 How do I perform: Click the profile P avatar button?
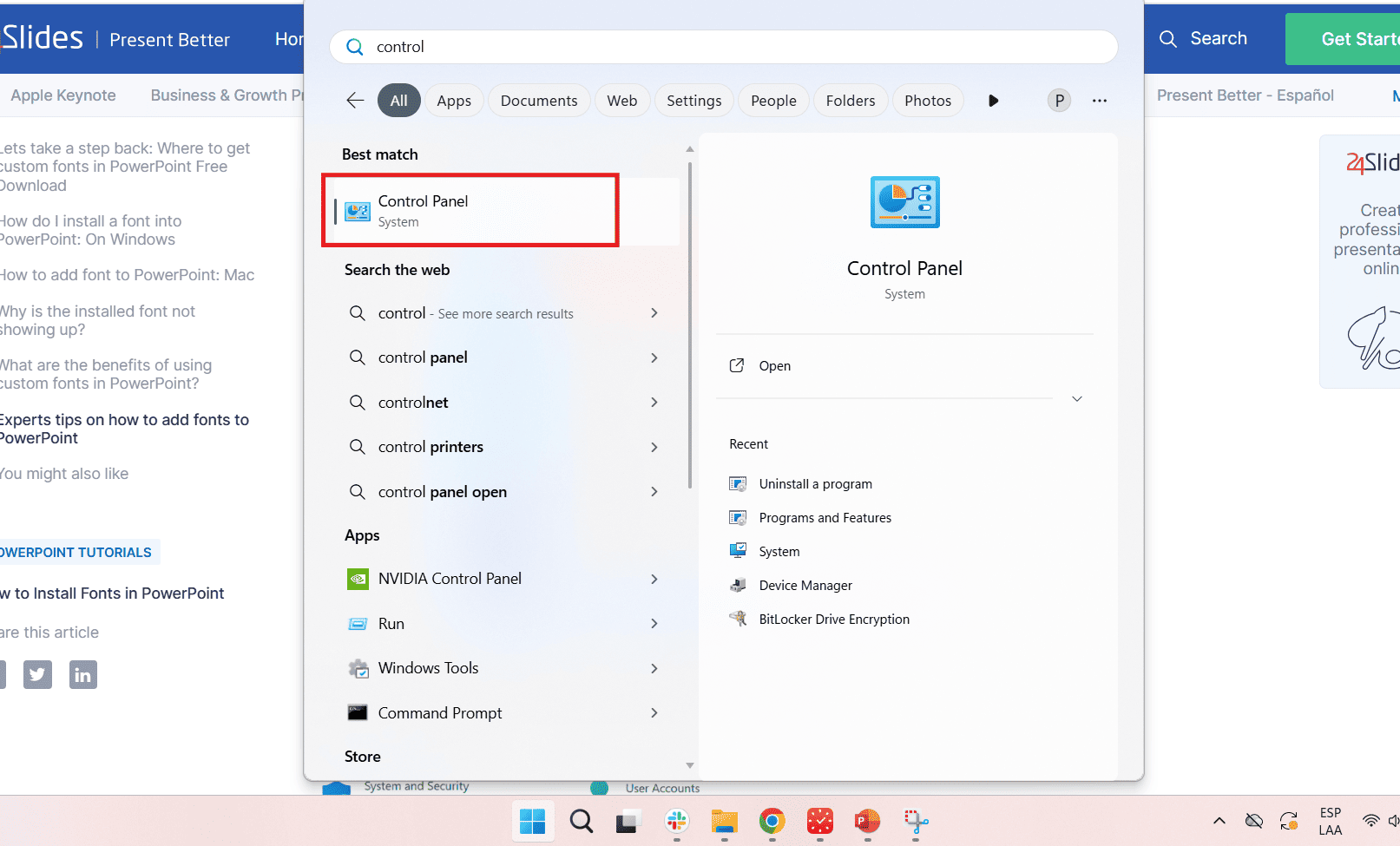point(1059,101)
